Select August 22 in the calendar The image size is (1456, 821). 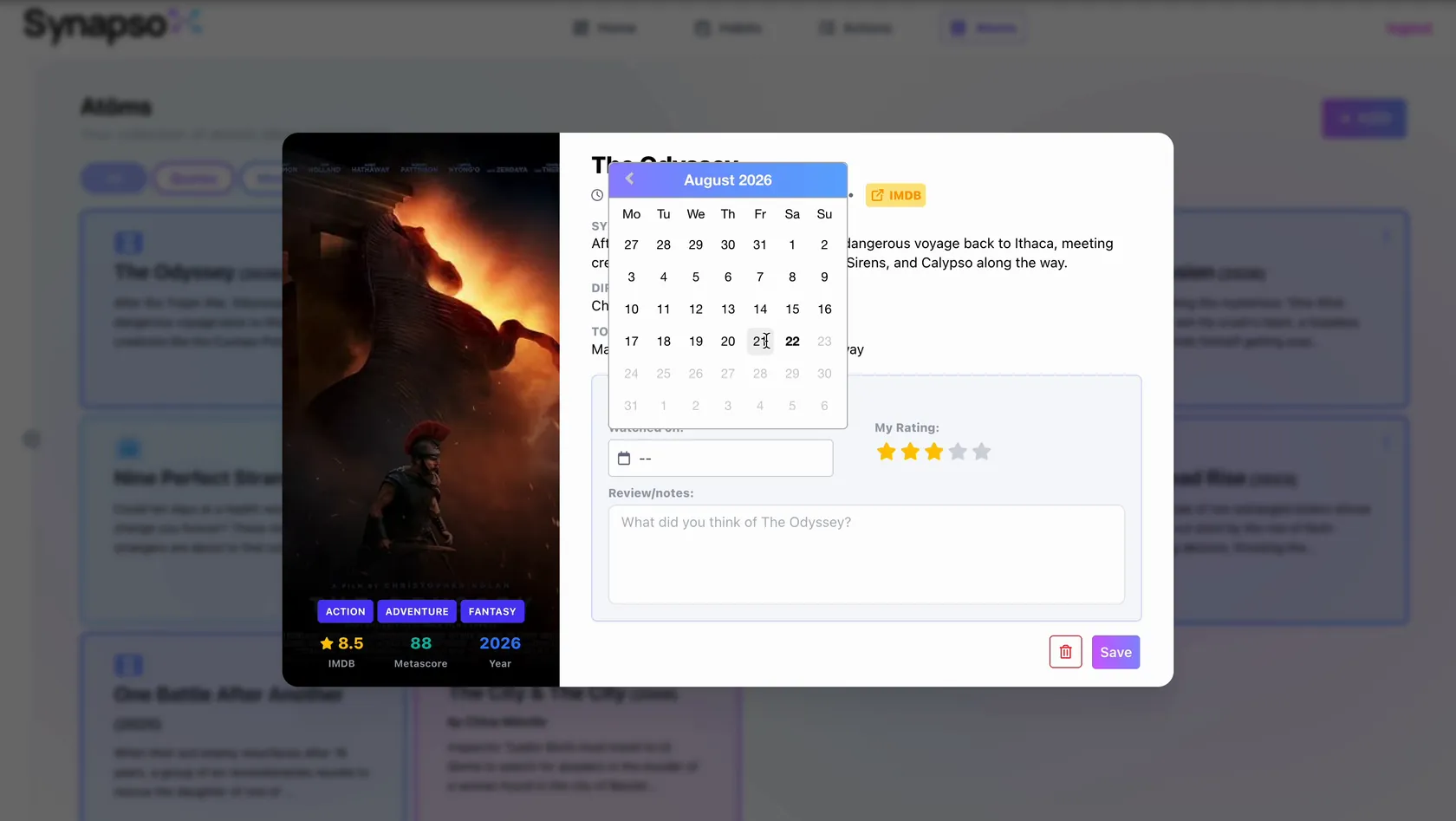point(792,342)
